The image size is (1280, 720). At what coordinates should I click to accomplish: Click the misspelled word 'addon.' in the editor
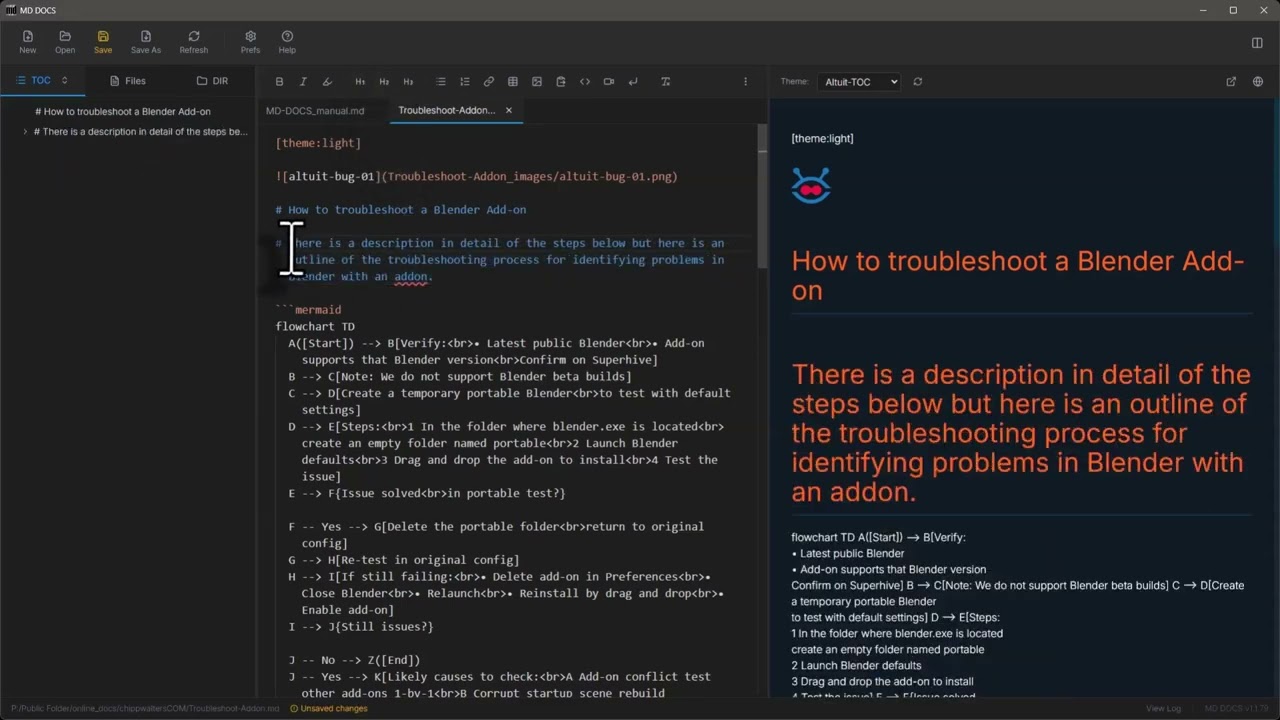coord(413,277)
